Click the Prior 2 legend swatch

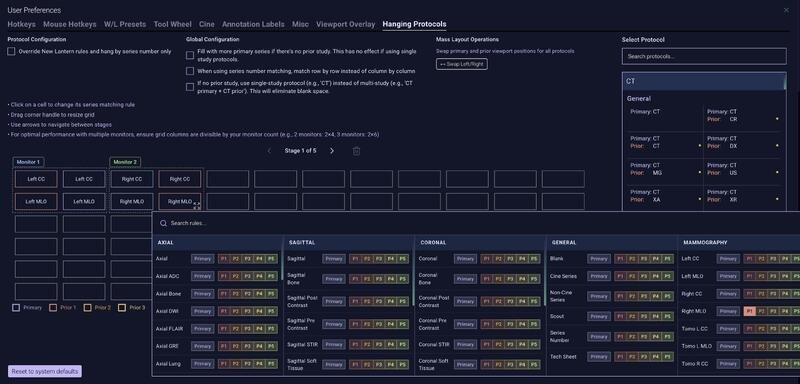(87, 308)
